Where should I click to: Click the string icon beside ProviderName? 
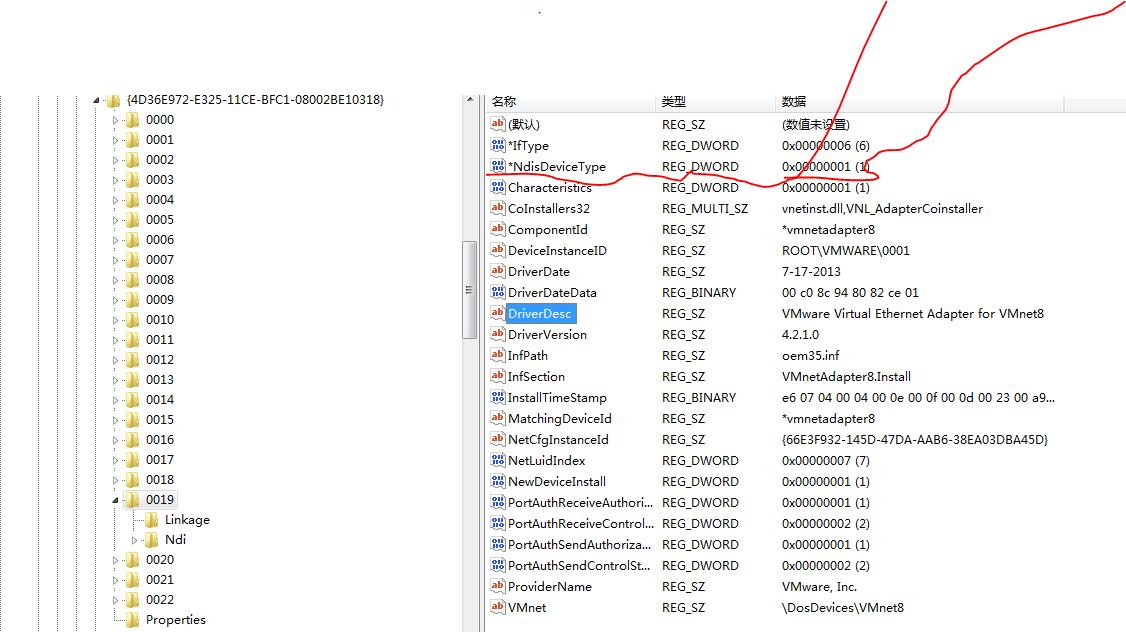[x=498, y=586]
